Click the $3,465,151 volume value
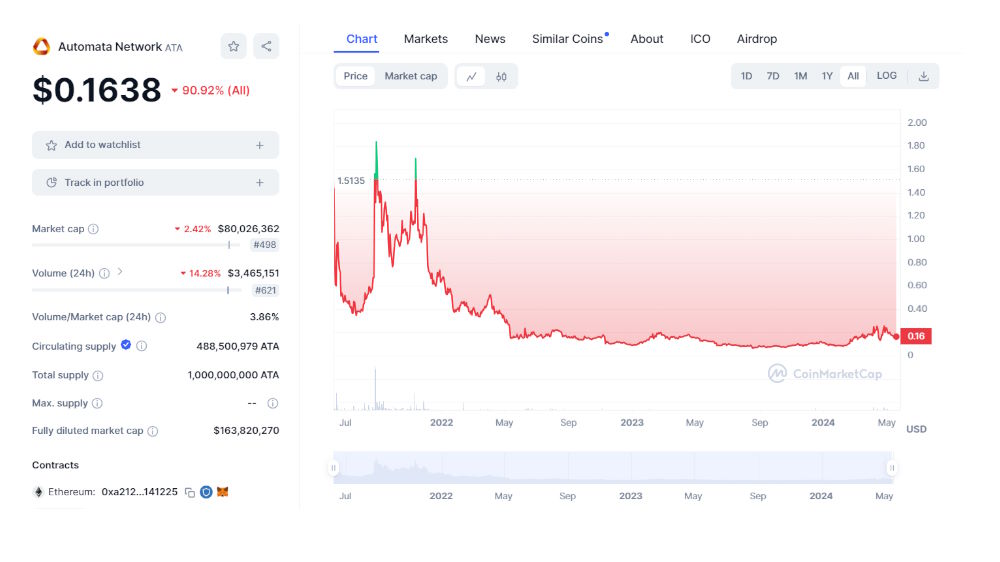The image size is (1000, 562). pyautogui.click(x=253, y=273)
